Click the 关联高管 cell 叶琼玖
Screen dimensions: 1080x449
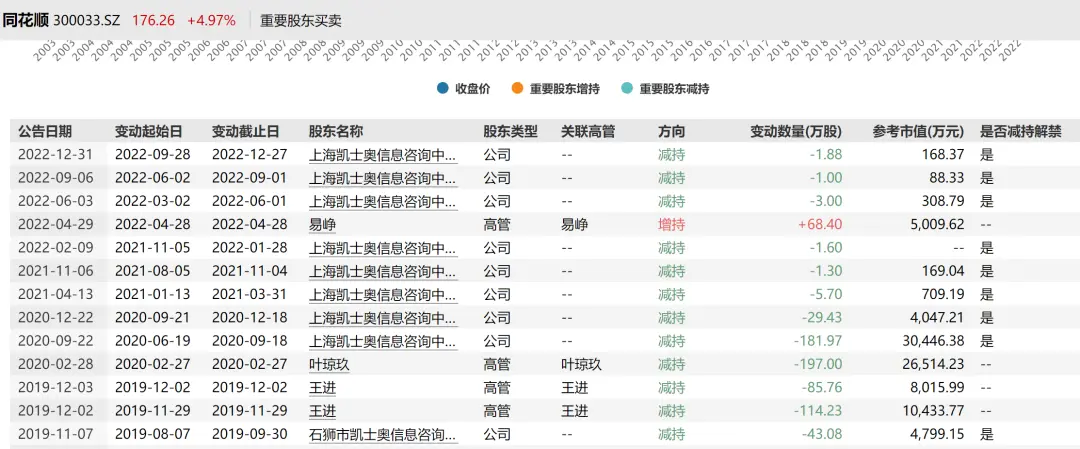pos(581,364)
